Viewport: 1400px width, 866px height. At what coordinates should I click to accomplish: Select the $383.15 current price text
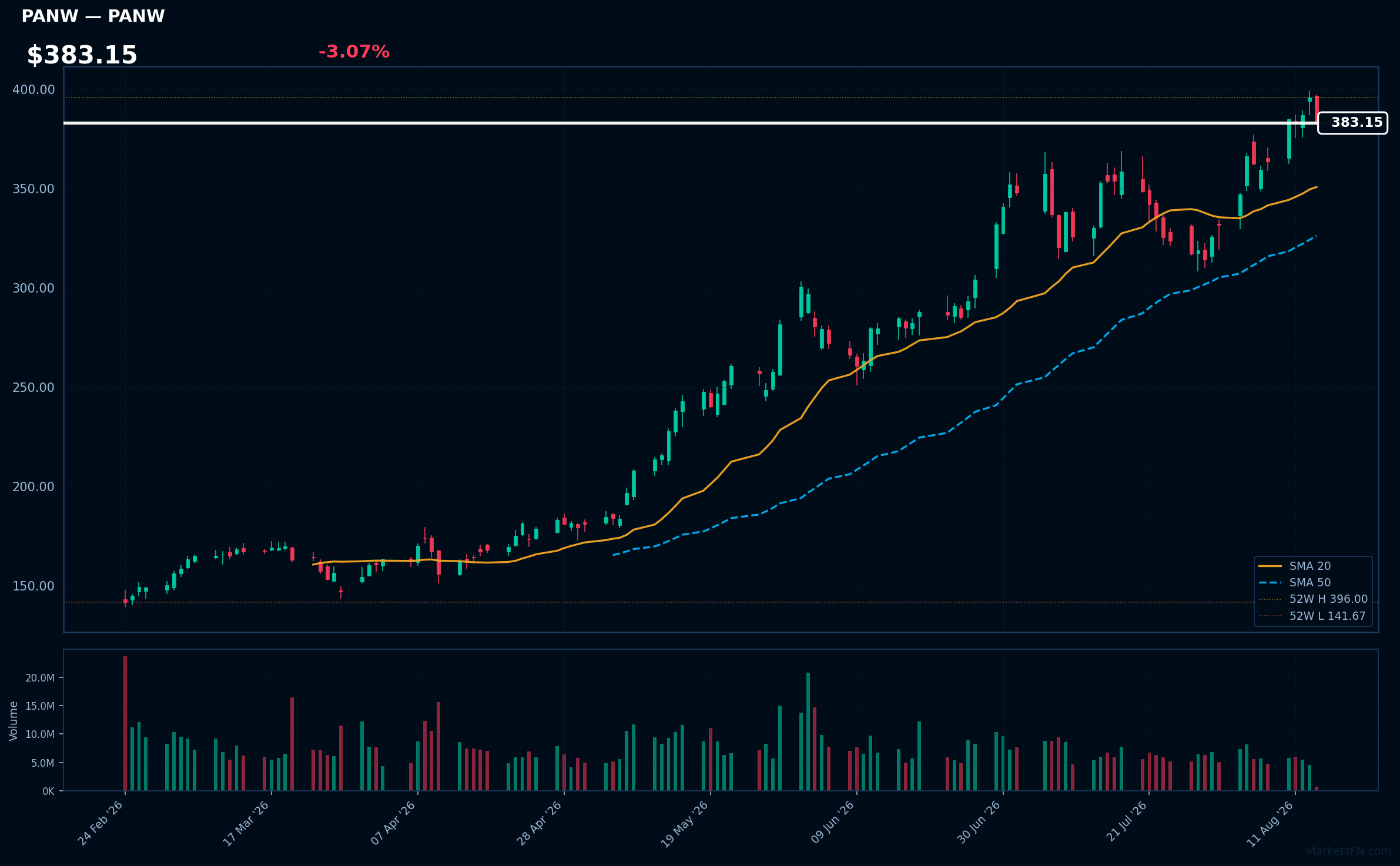82,55
